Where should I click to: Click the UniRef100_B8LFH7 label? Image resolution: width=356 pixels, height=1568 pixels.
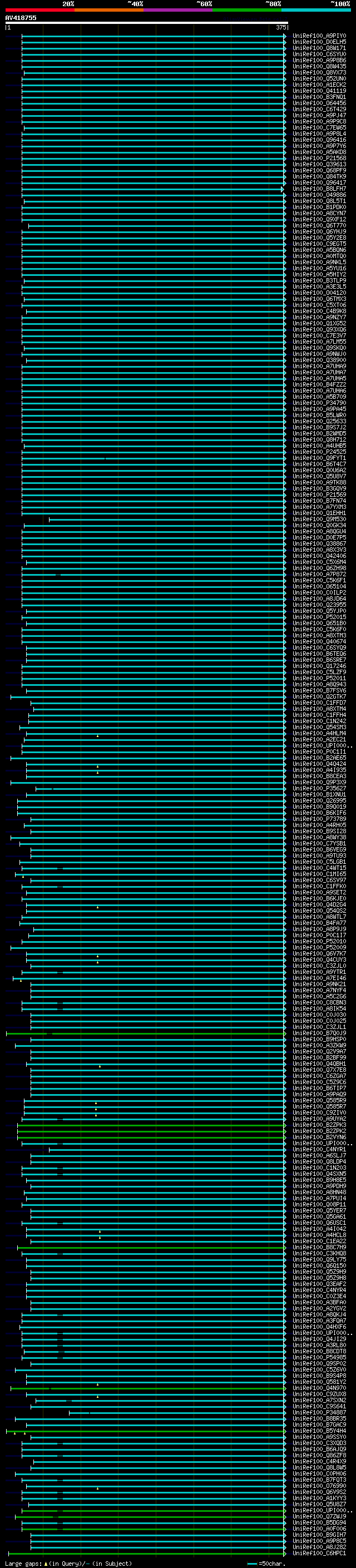(x=319, y=189)
